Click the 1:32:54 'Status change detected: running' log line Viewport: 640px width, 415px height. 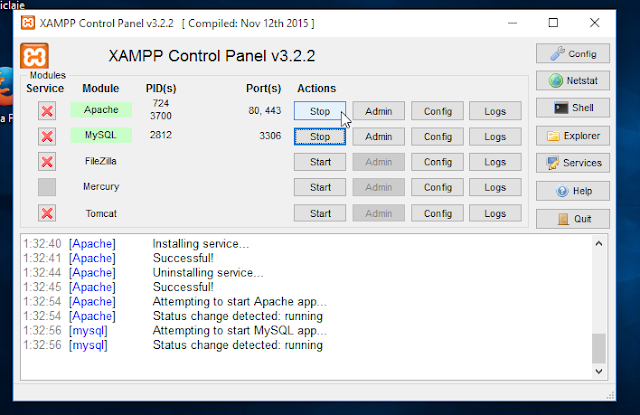238,316
